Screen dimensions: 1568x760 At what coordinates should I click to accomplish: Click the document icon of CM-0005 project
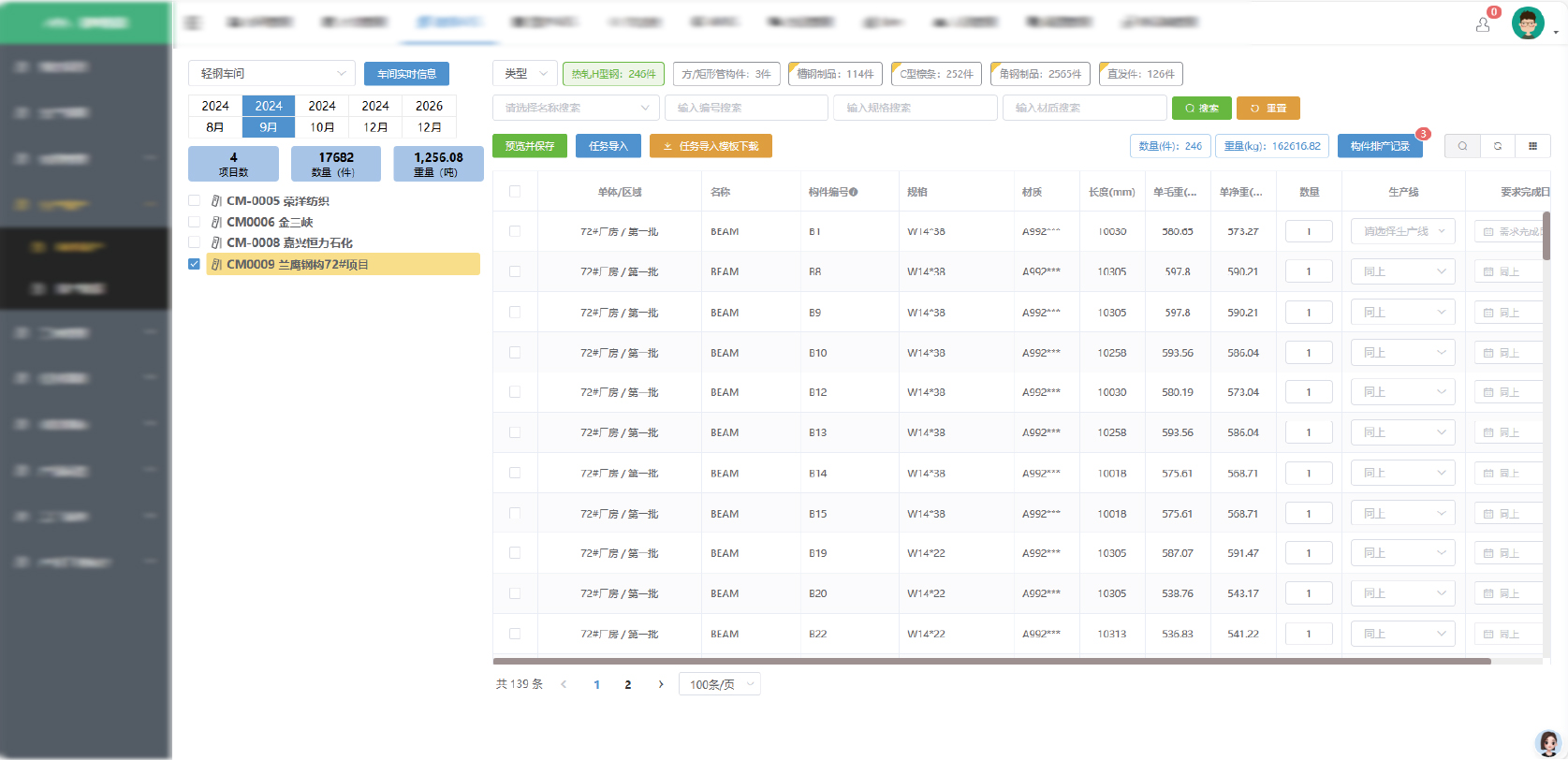pos(216,201)
